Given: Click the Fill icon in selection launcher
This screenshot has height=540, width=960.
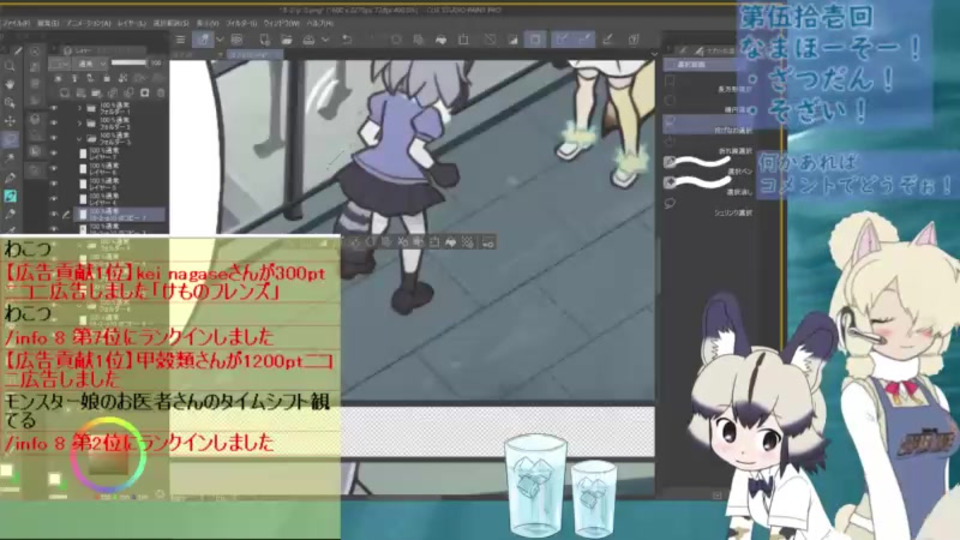Looking at the screenshot, I should click(x=451, y=242).
